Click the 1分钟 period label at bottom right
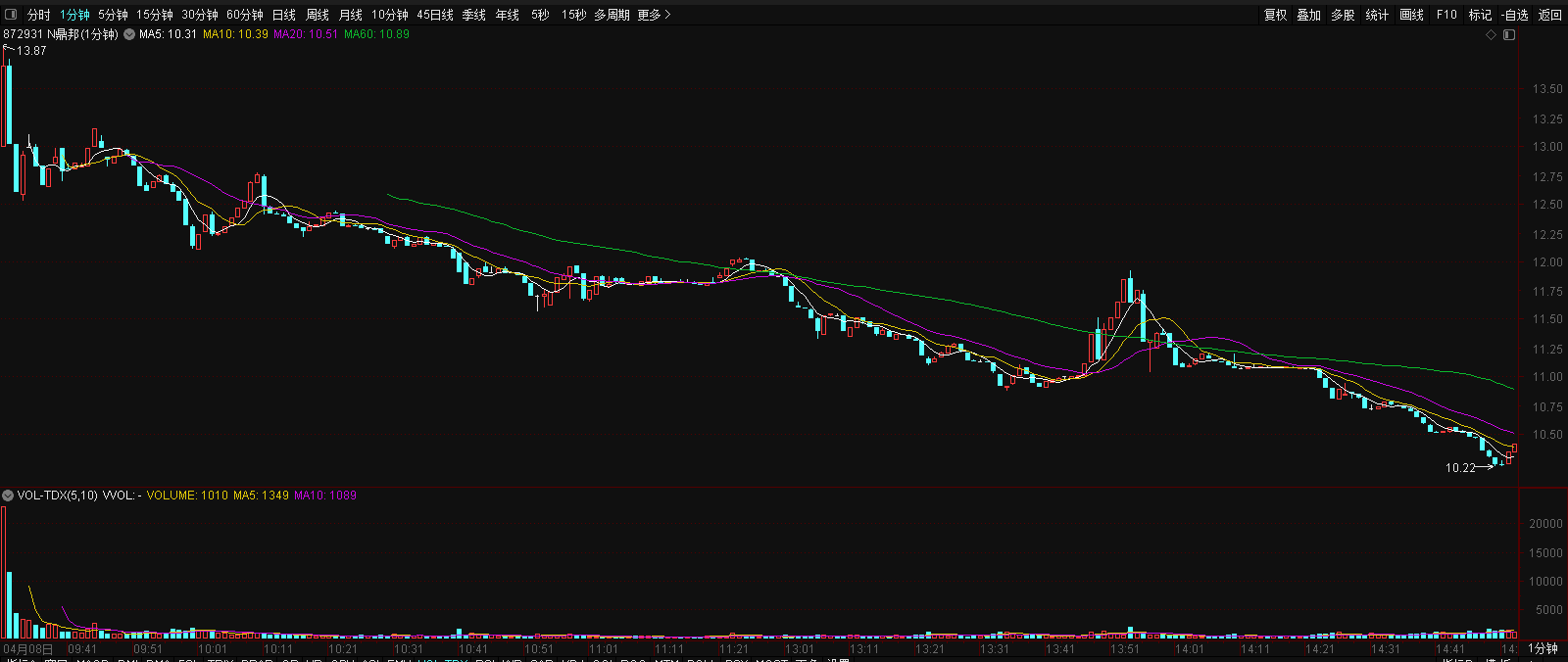1568x662 pixels. click(x=1543, y=649)
